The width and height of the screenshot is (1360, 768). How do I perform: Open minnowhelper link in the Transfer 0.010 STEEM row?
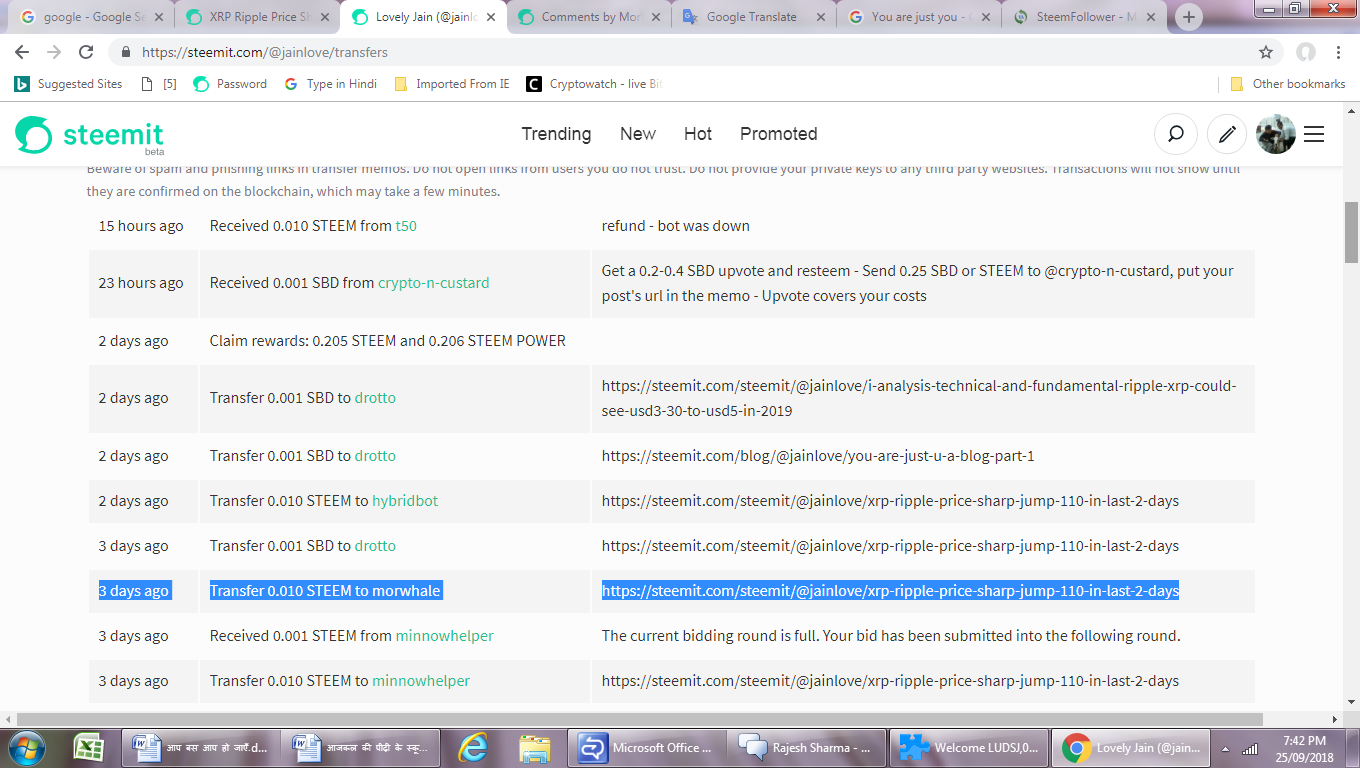pyautogui.click(x=421, y=681)
